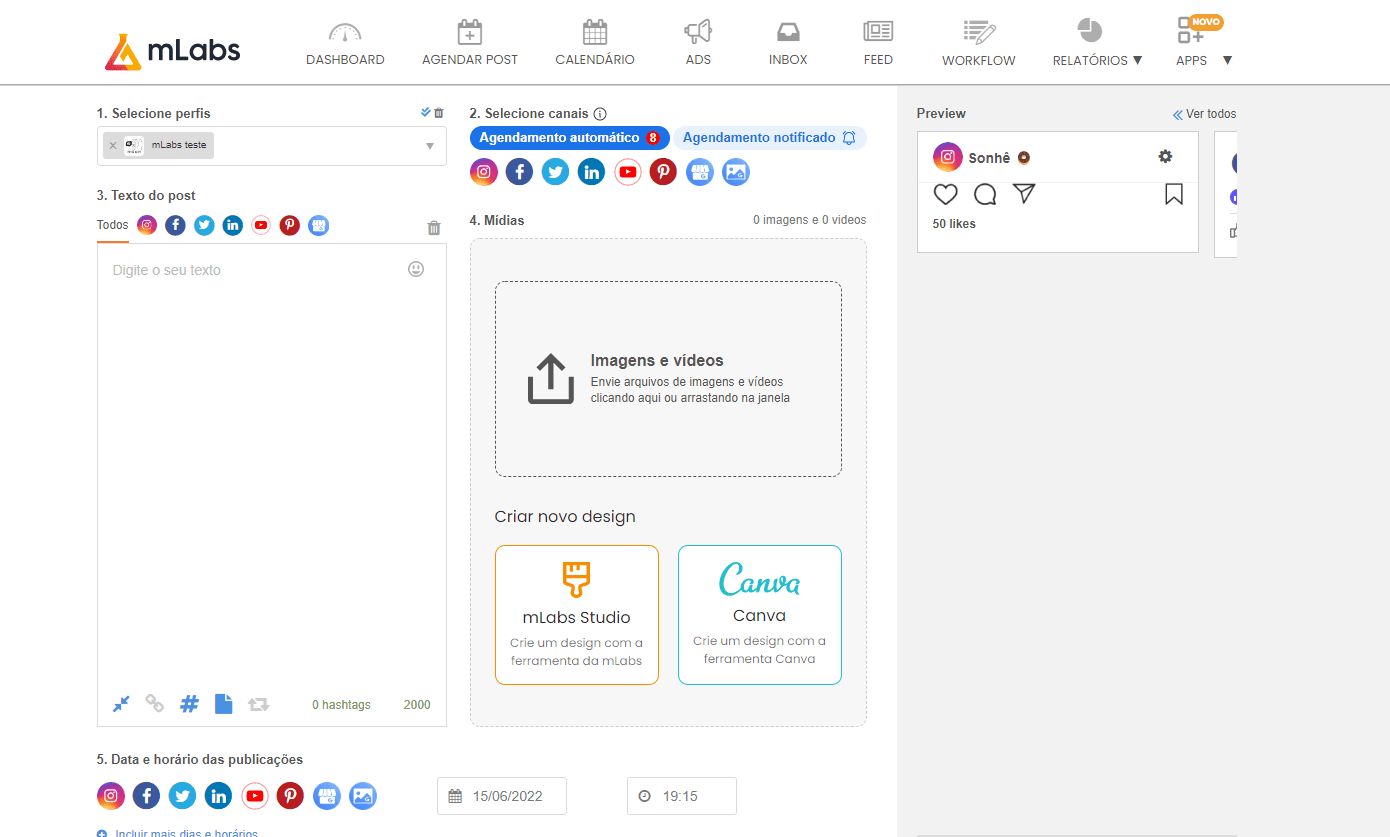Screen dimensions: 1390x837
Task: Click the date field showing 15/06/2022
Action: (501, 796)
